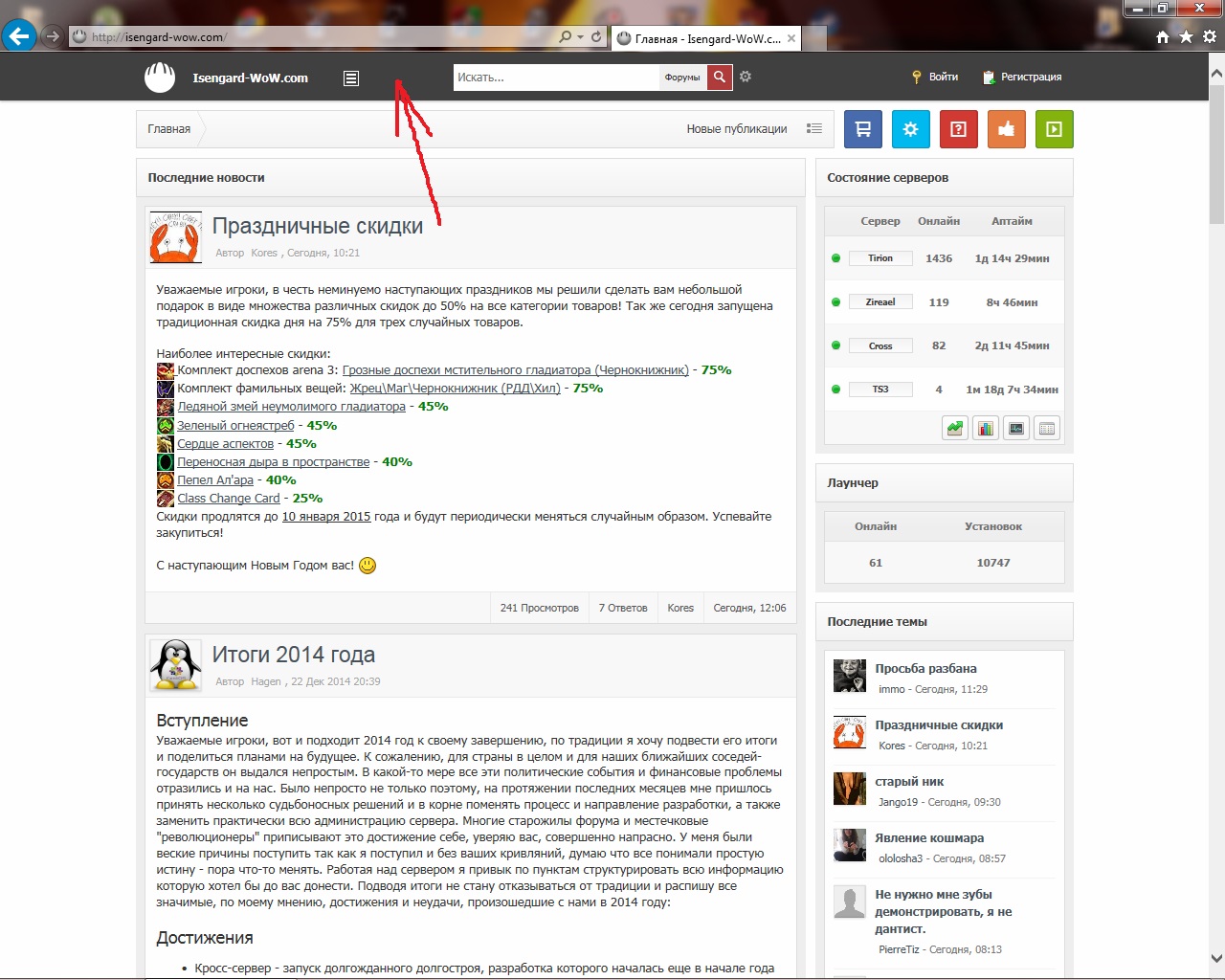
Task: Click the Tirion server button
Action: coord(880,258)
